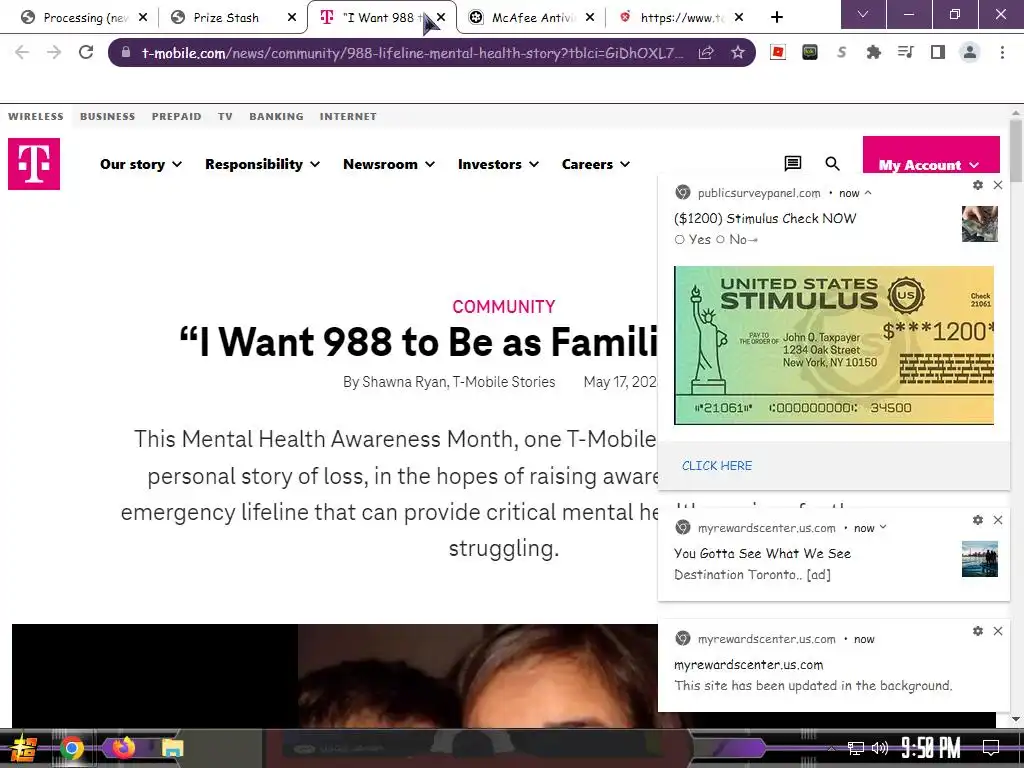
Task: Expand the Investors menu
Action: pyautogui.click(x=498, y=164)
